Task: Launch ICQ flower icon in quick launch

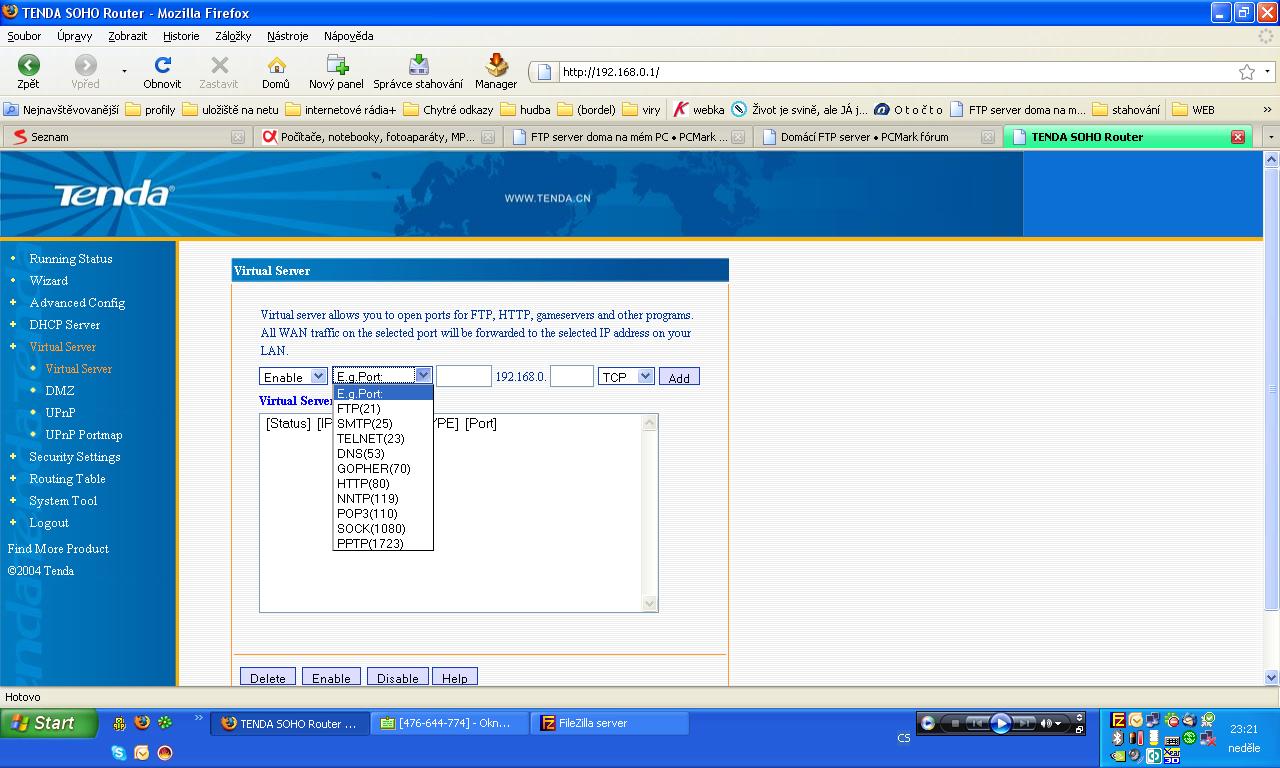Action: 165,722
